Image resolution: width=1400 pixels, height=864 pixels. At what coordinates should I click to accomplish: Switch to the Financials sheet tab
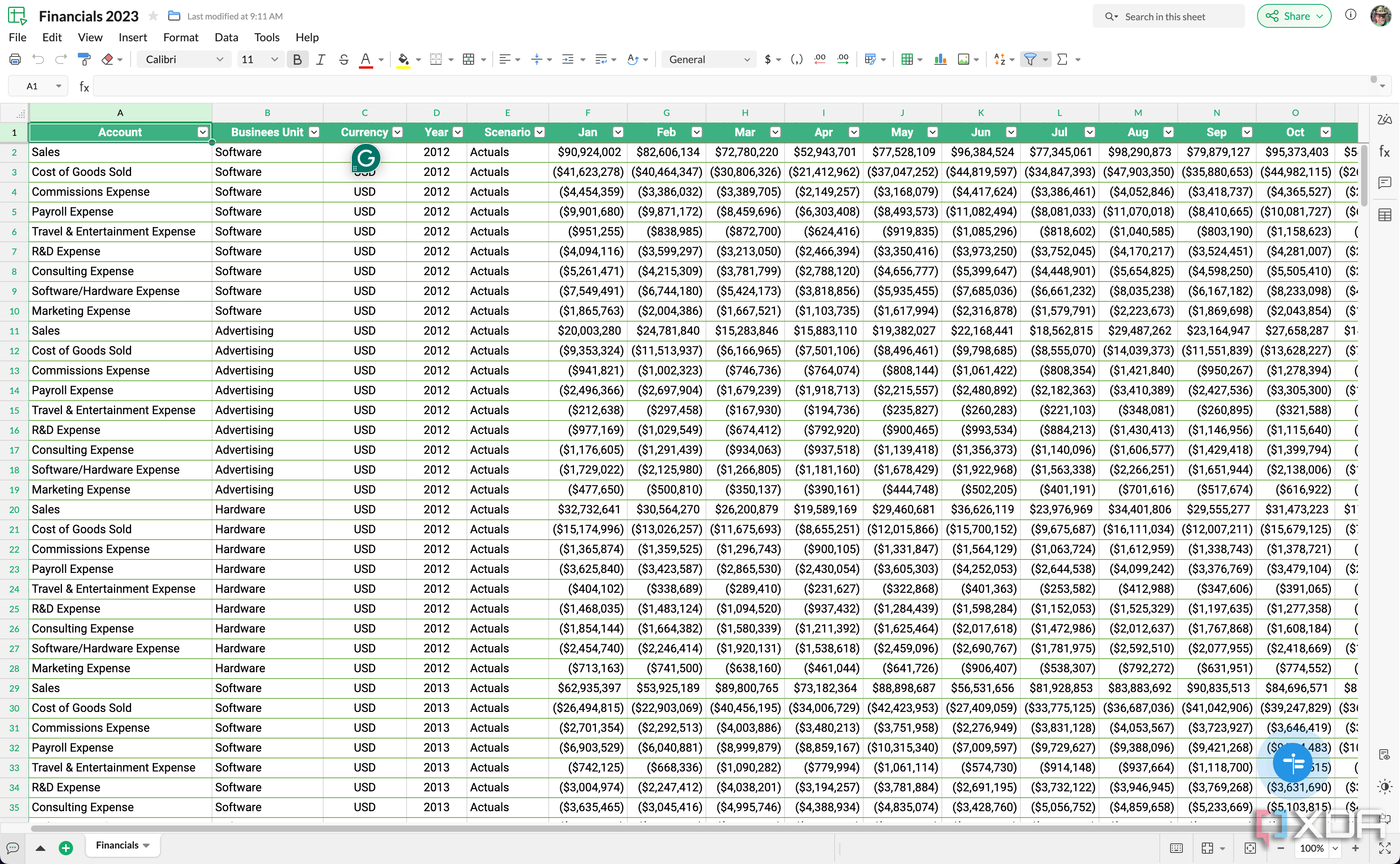(118, 845)
